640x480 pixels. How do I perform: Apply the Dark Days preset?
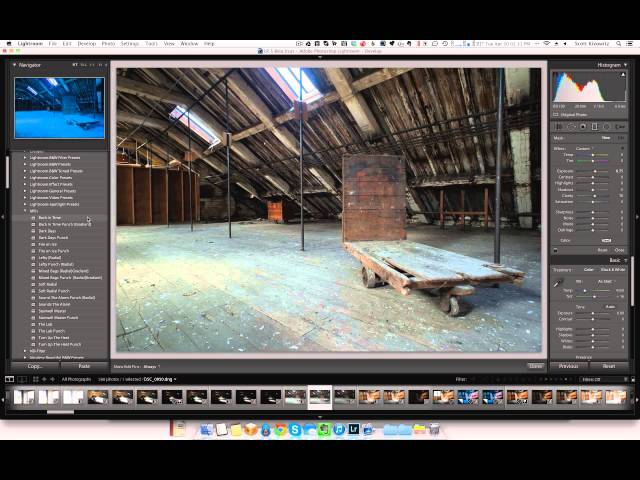click(47, 231)
